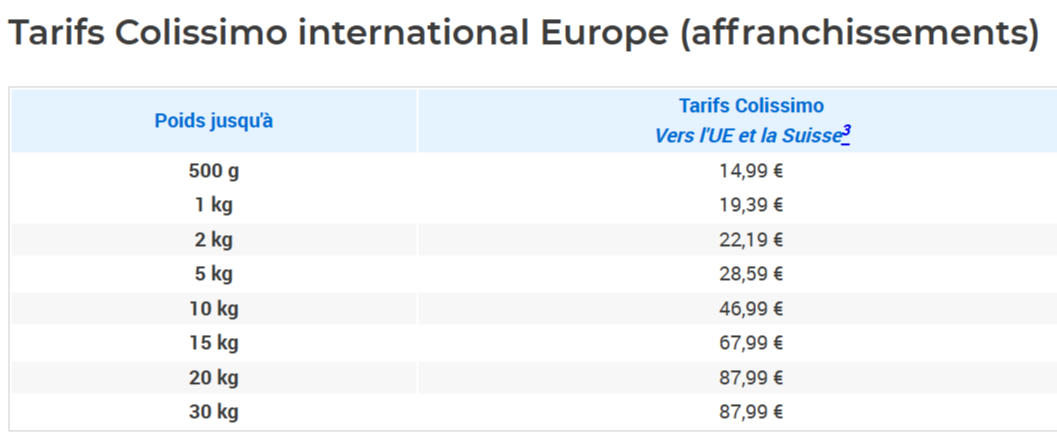Click the price in the 30 kg row

point(751,411)
